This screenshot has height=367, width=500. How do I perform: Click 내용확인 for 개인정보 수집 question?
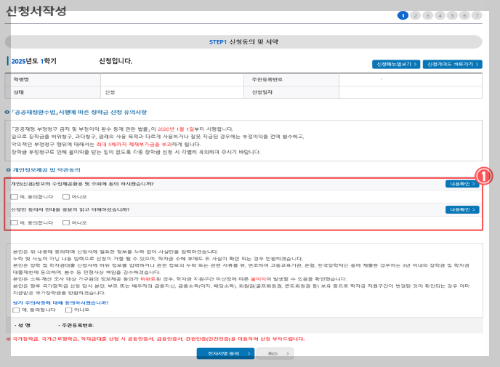pos(462,184)
